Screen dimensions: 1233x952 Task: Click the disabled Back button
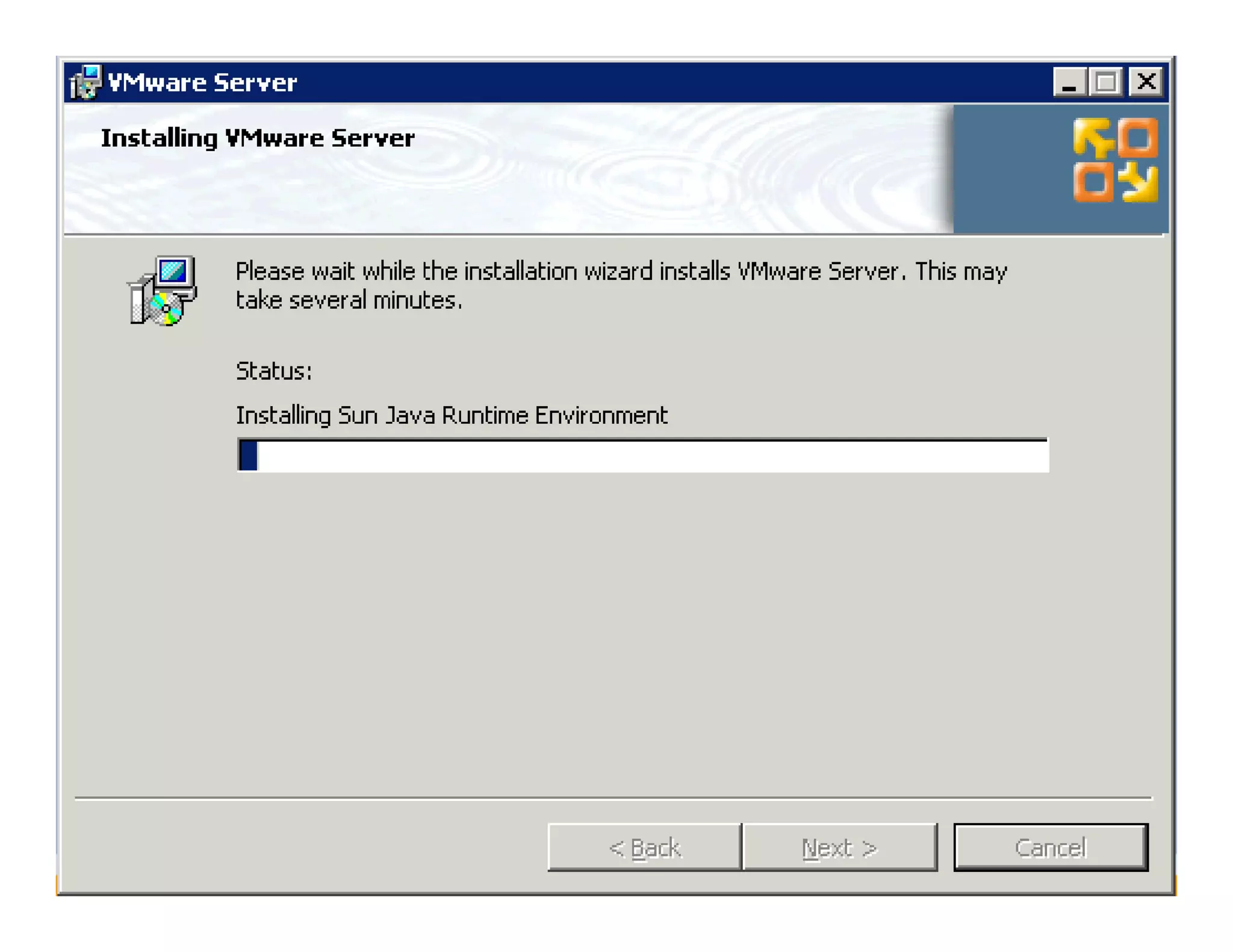pyautogui.click(x=645, y=847)
